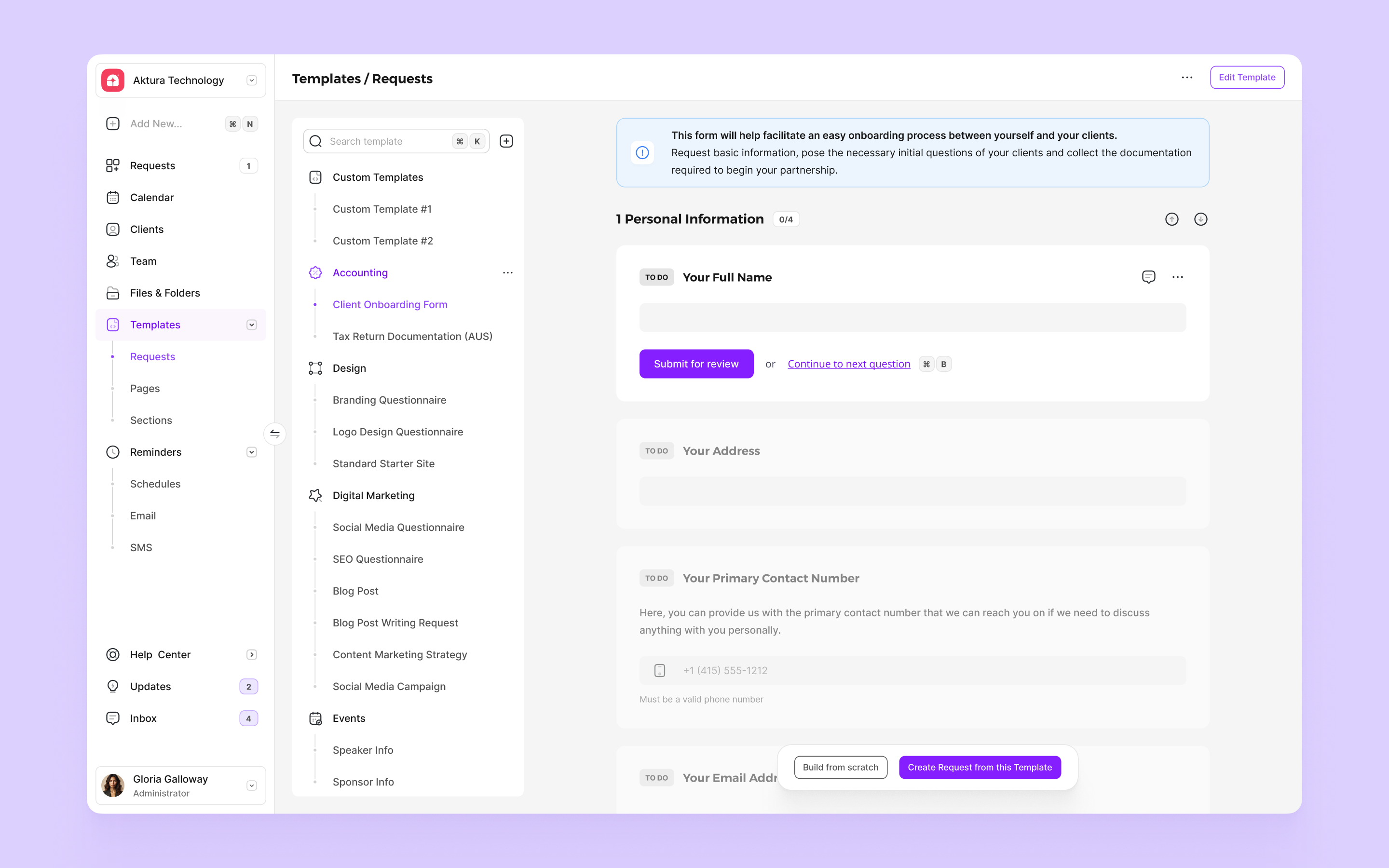The image size is (1389, 868).
Task: Click the Inbox badge showing 4
Action: [x=248, y=719]
